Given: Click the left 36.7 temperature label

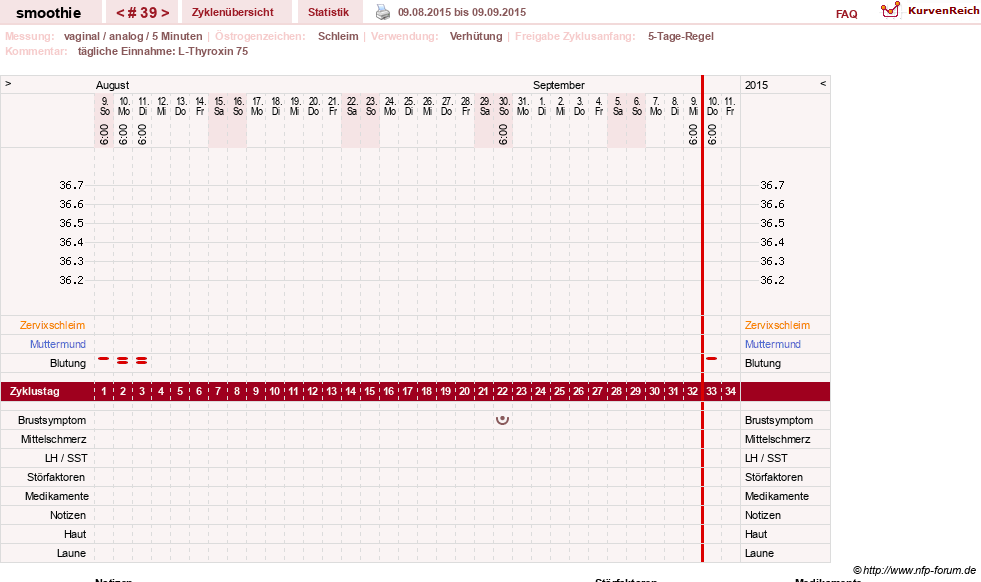Looking at the screenshot, I should pyautogui.click(x=71, y=185).
